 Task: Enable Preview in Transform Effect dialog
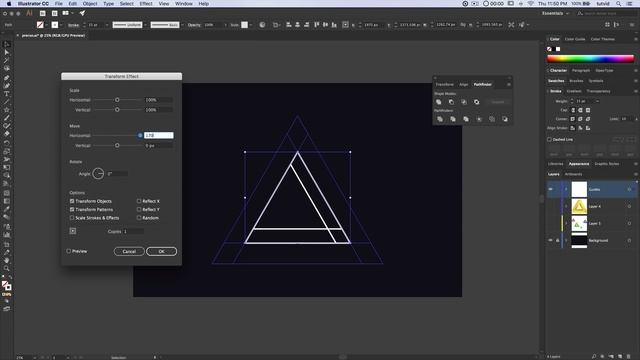click(69, 251)
